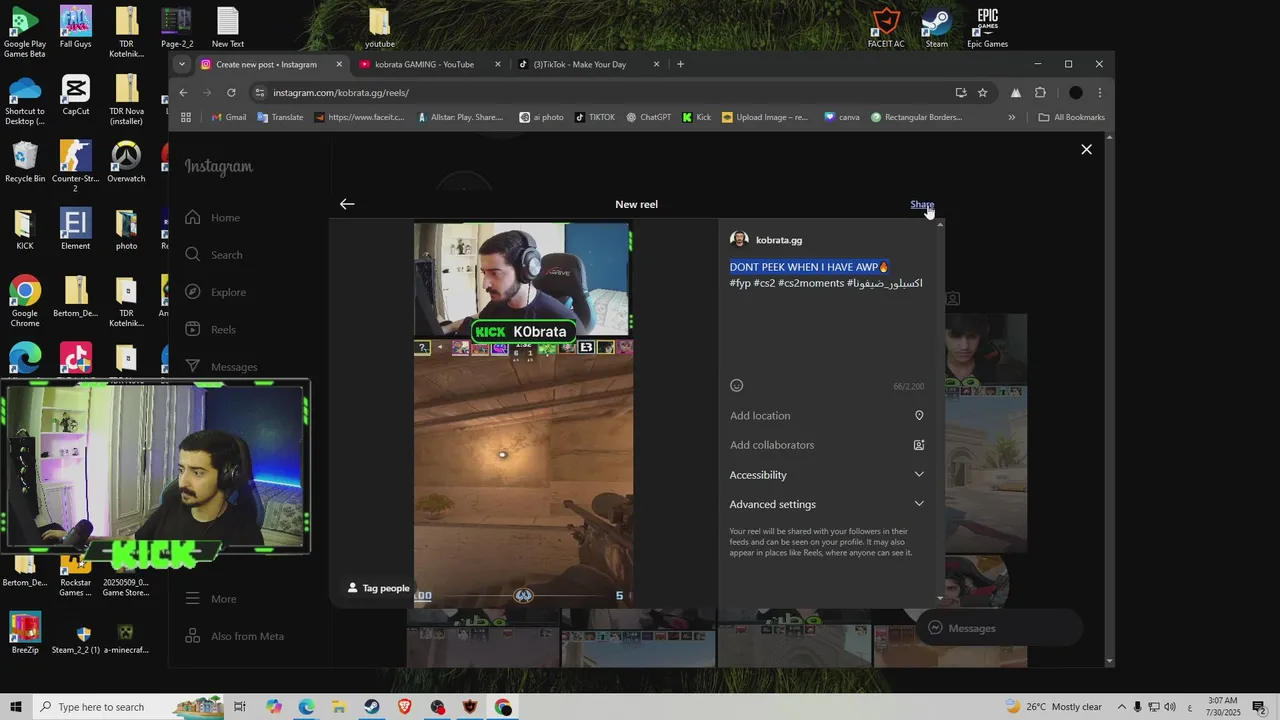Select the Overwatch desktop icon
1280x720 pixels.
pos(126,163)
